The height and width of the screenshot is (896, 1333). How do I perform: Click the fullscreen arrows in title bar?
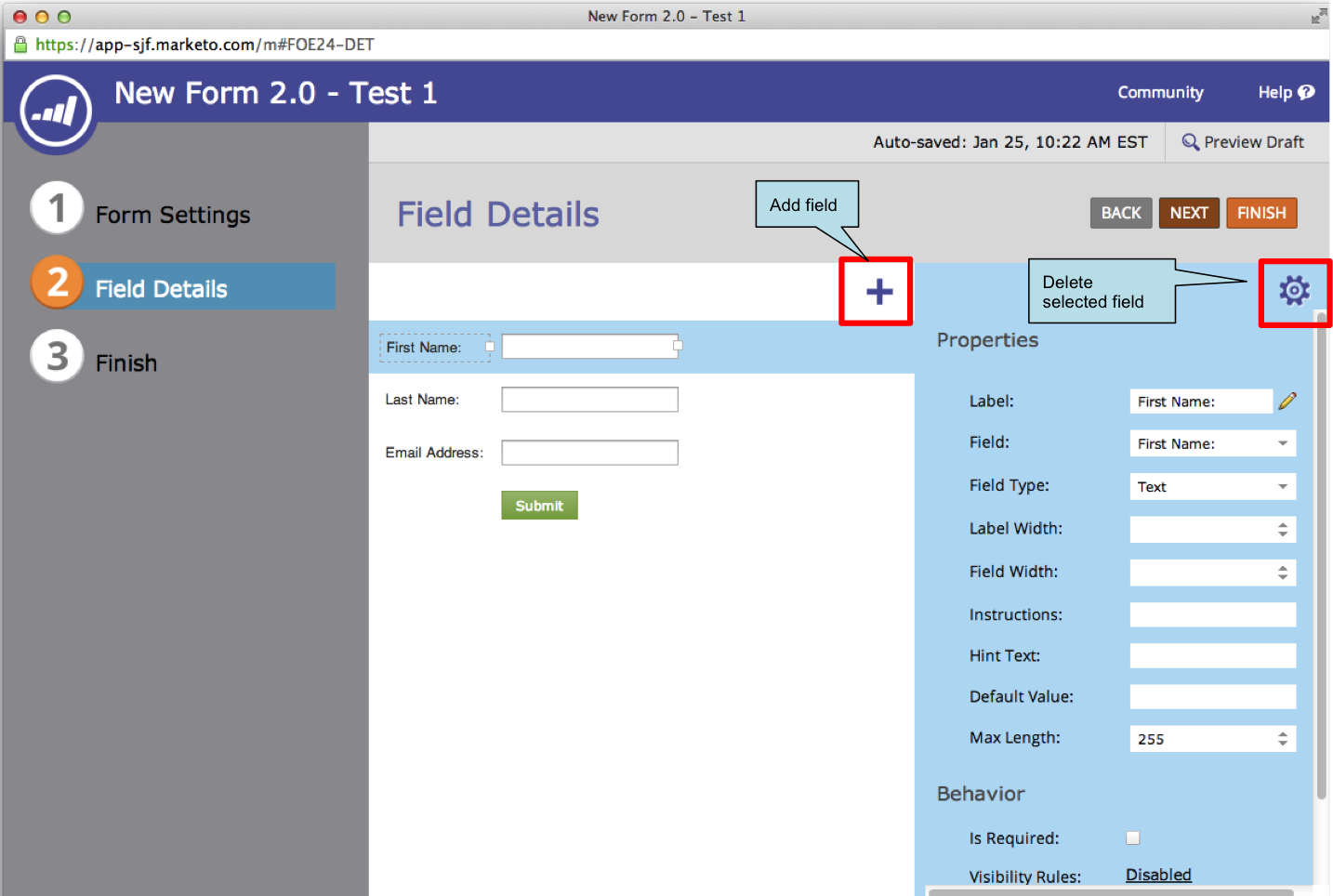click(1318, 16)
